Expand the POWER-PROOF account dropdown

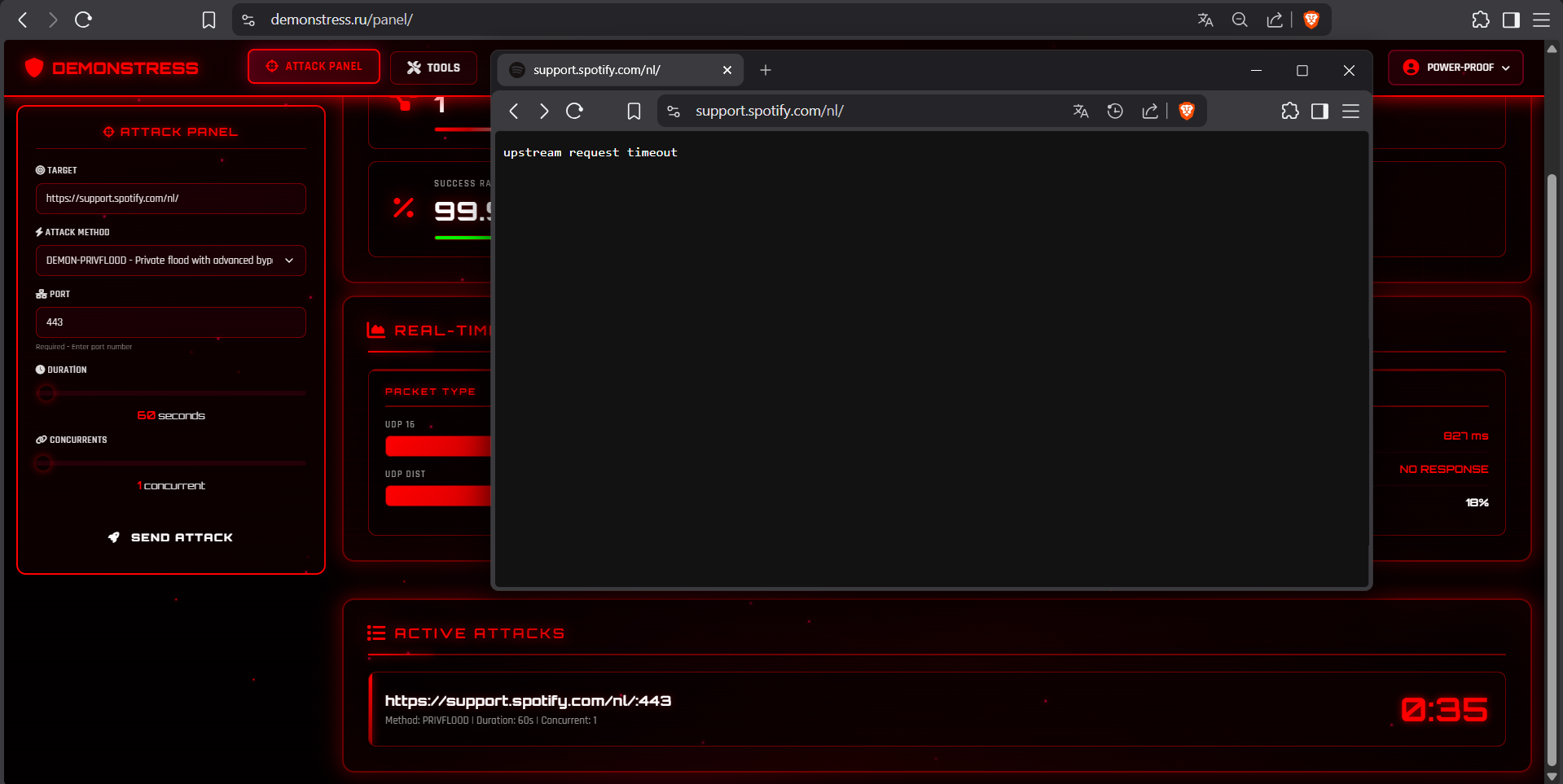coord(1455,68)
